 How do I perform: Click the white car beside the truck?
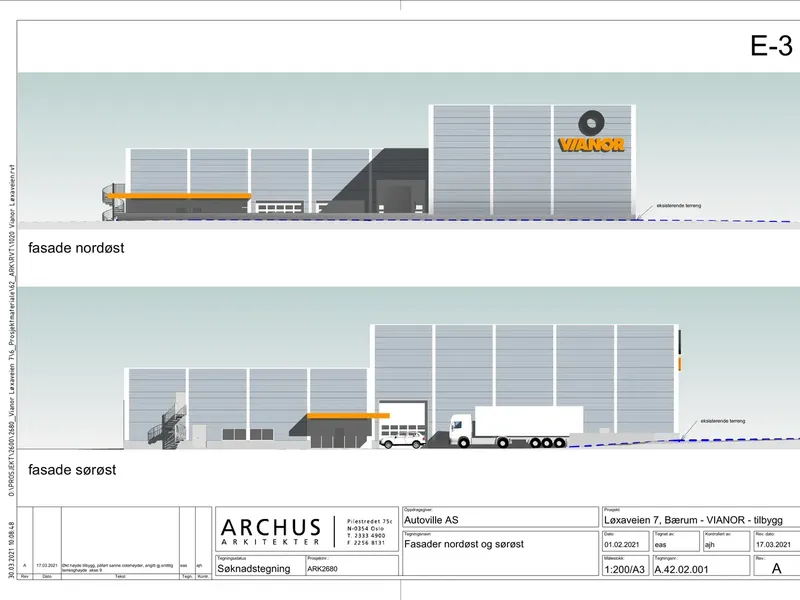pyautogui.click(x=403, y=440)
